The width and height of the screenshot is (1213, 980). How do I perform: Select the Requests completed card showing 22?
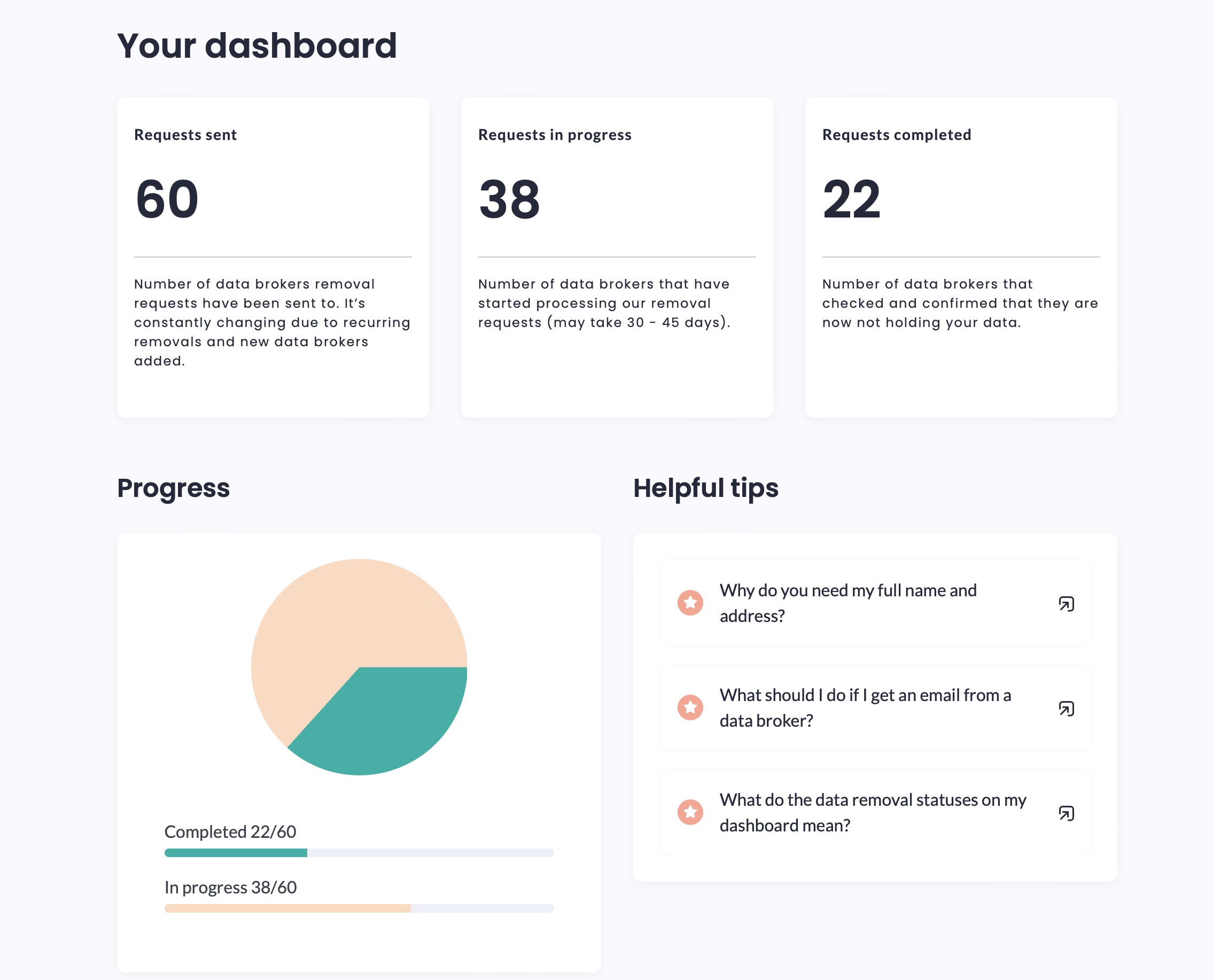961,257
